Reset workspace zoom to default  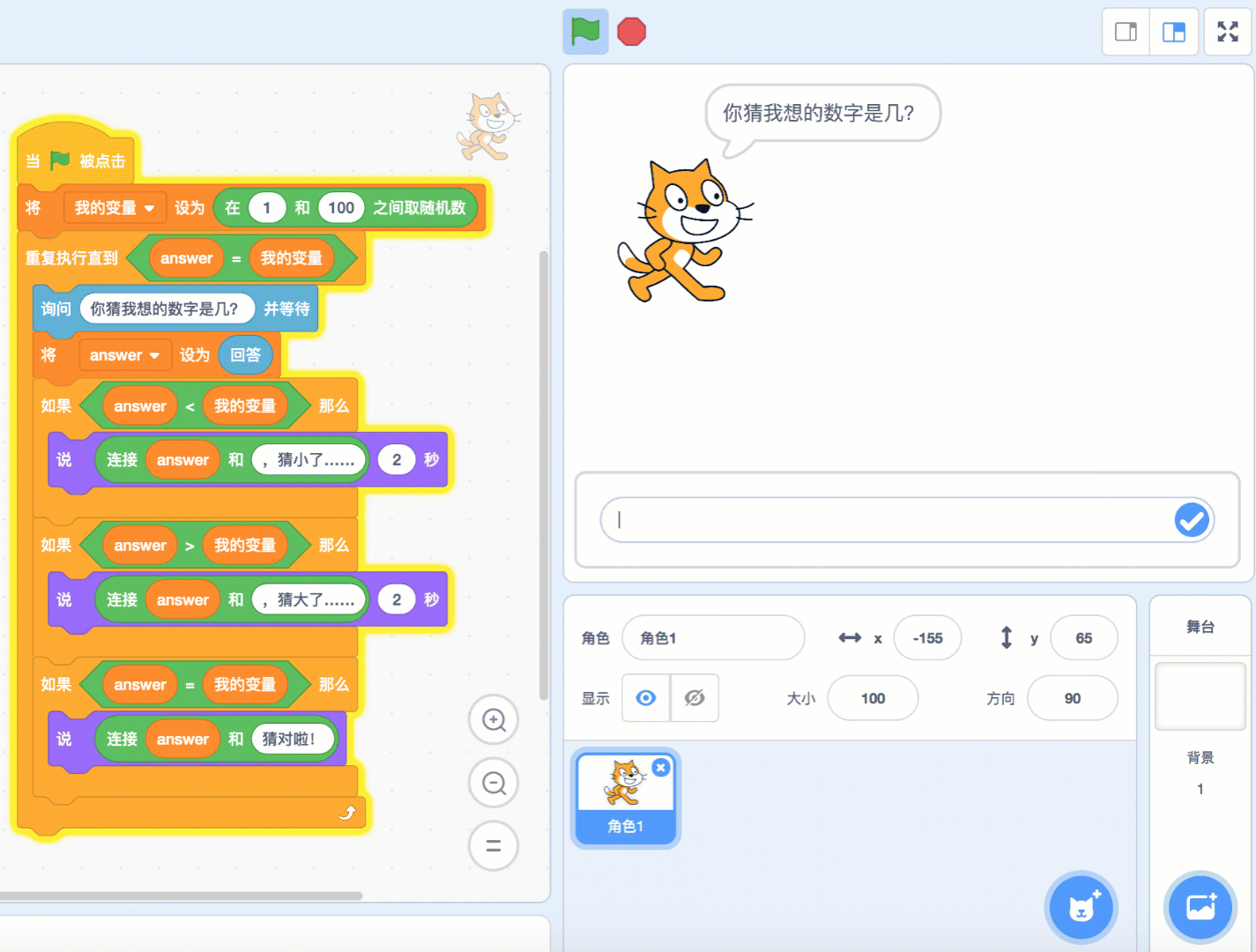tap(494, 846)
